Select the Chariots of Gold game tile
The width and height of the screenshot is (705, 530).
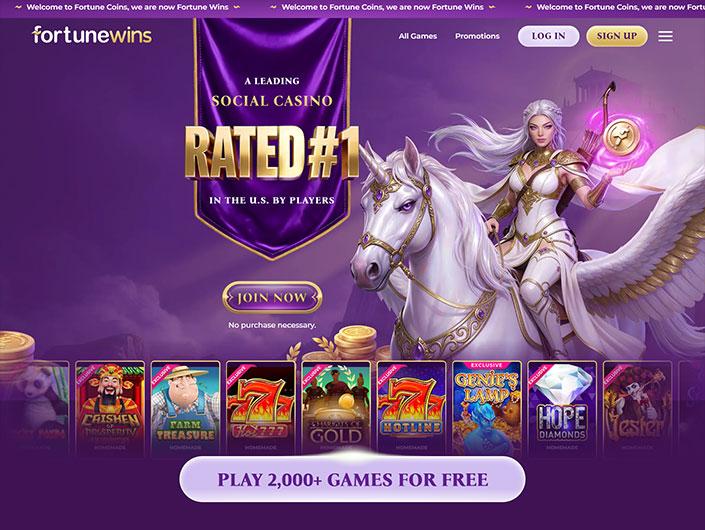pos(336,408)
